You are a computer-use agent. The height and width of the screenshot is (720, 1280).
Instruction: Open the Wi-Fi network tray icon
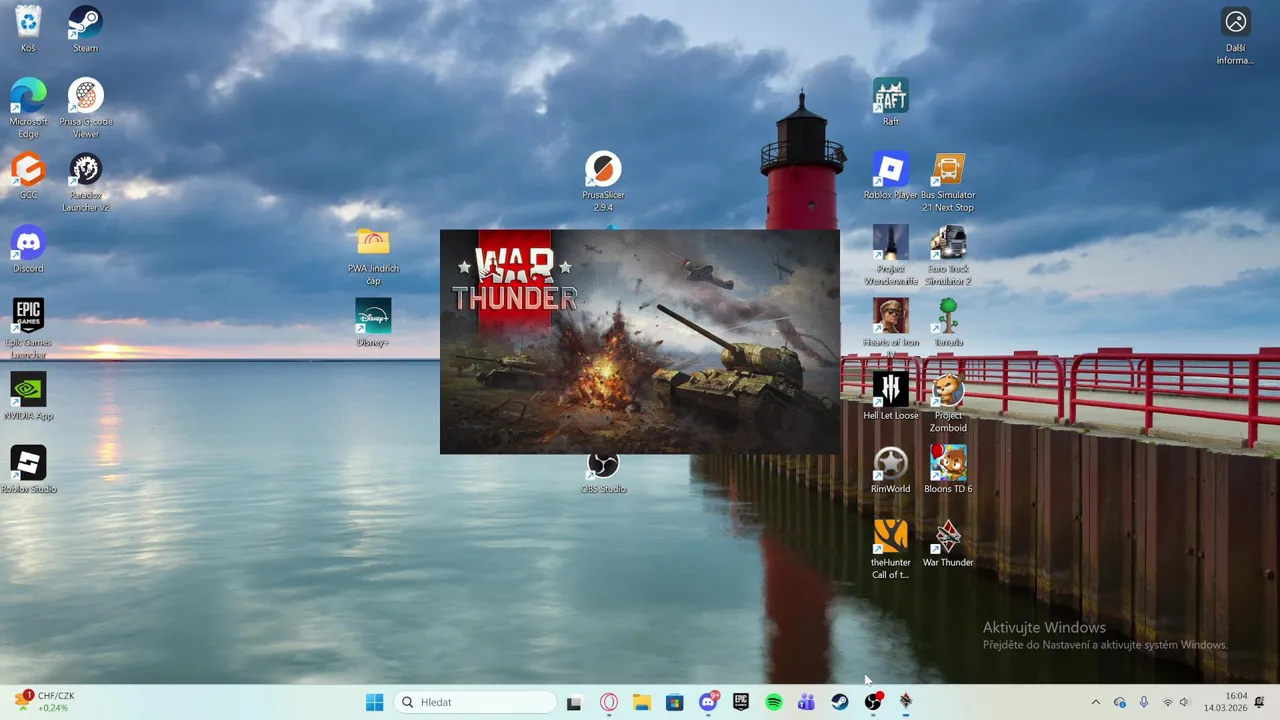[x=1167, y=702]
